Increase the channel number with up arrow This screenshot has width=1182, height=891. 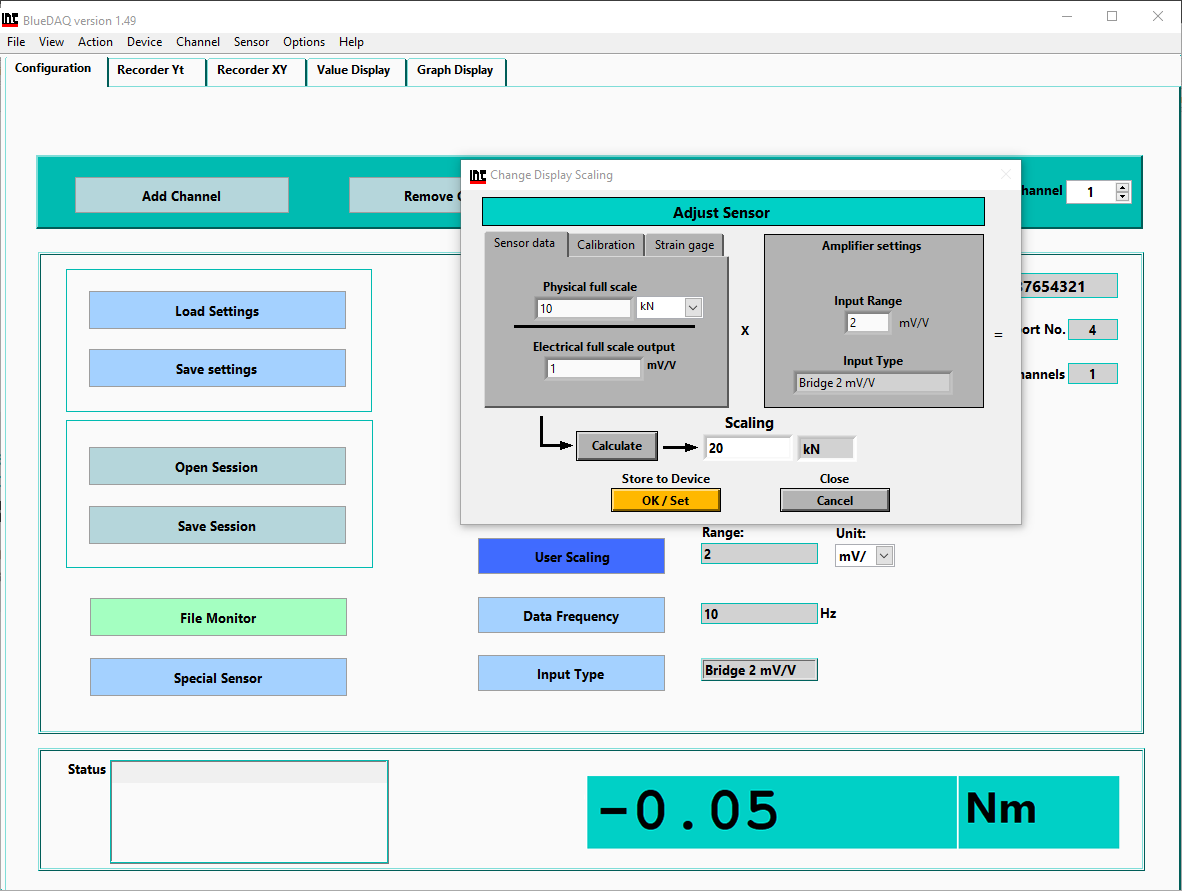[x=1122, y=187]
